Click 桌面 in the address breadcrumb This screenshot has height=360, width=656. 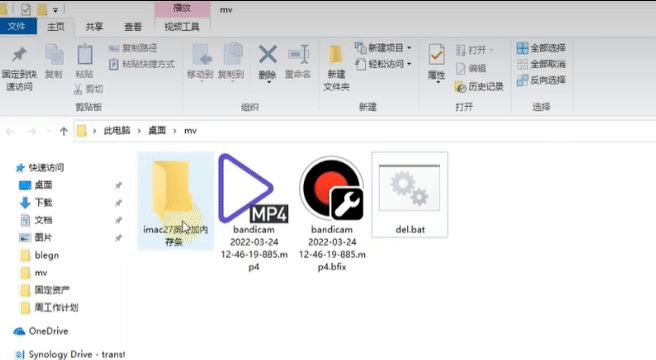coord(157,131)
